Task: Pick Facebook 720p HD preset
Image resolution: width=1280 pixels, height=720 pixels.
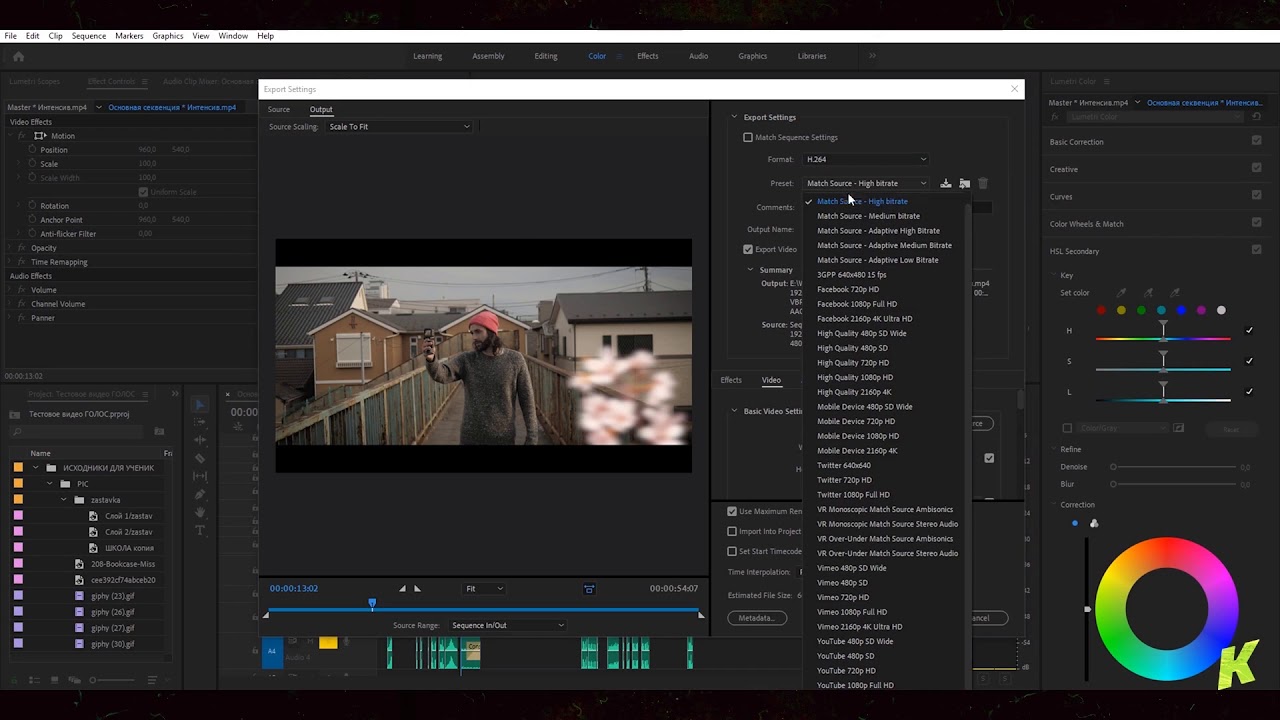Action: pos(848,289)
